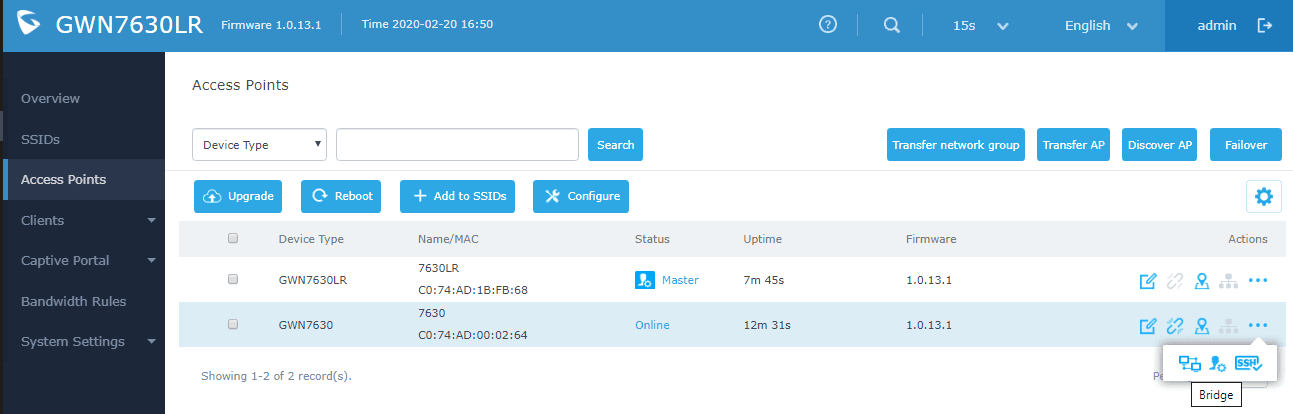
Task: Click the uptime value 12m 31s
Action: tap(767, 324)
